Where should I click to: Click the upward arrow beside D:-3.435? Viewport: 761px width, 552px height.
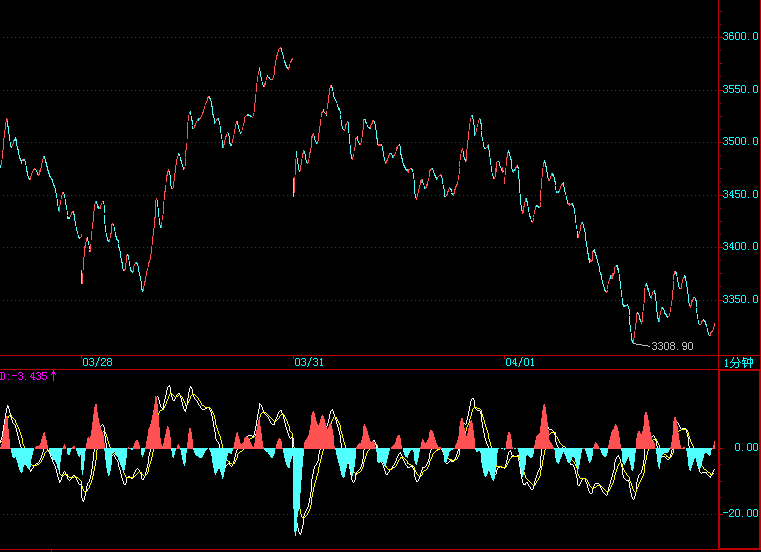click(x=54, y=376)
